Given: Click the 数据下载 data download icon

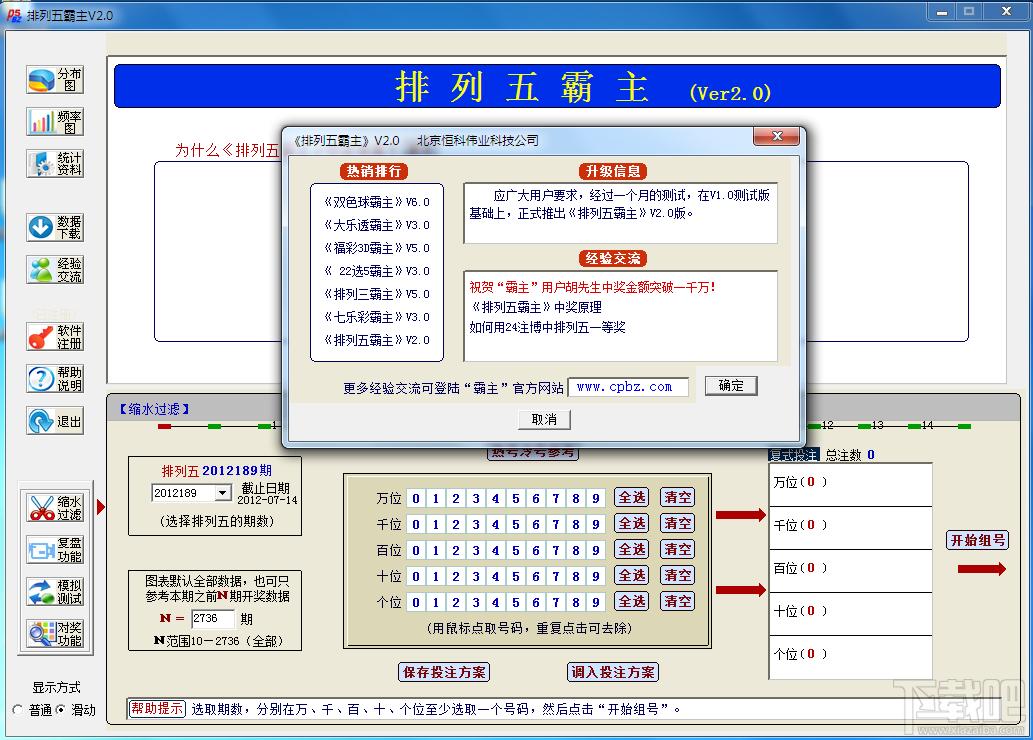Looking at the screenshot, I should pyautogui.click(x=55, y=227).
